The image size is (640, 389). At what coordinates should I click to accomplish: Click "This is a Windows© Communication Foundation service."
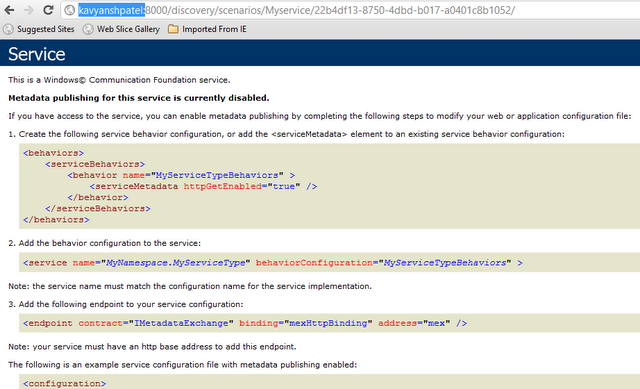click(x=119, y=80)
